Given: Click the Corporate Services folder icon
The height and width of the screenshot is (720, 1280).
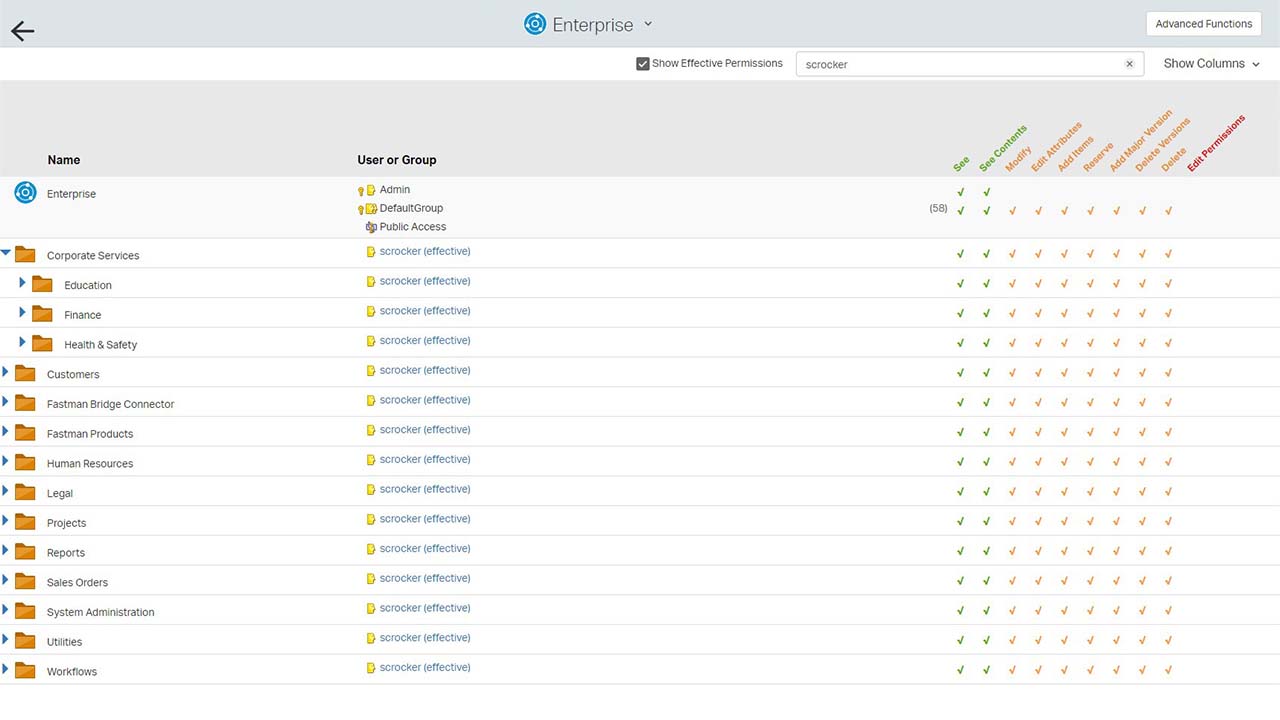Looking at the screenshot, I should coord(25,254).
